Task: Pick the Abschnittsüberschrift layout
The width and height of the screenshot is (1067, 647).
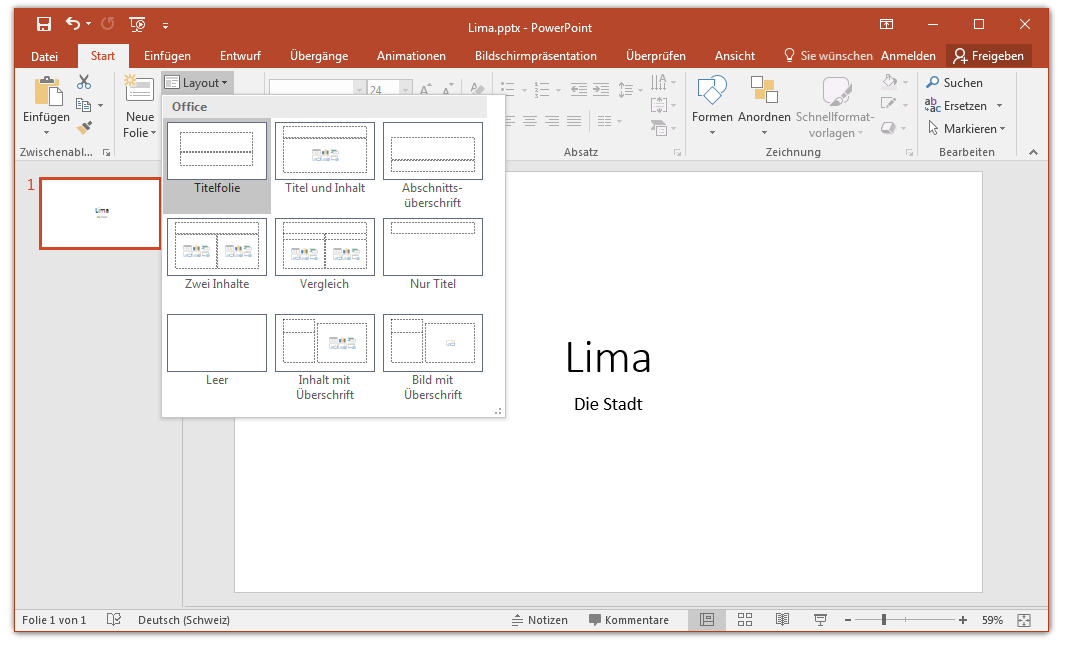Action: click(433, 166)
